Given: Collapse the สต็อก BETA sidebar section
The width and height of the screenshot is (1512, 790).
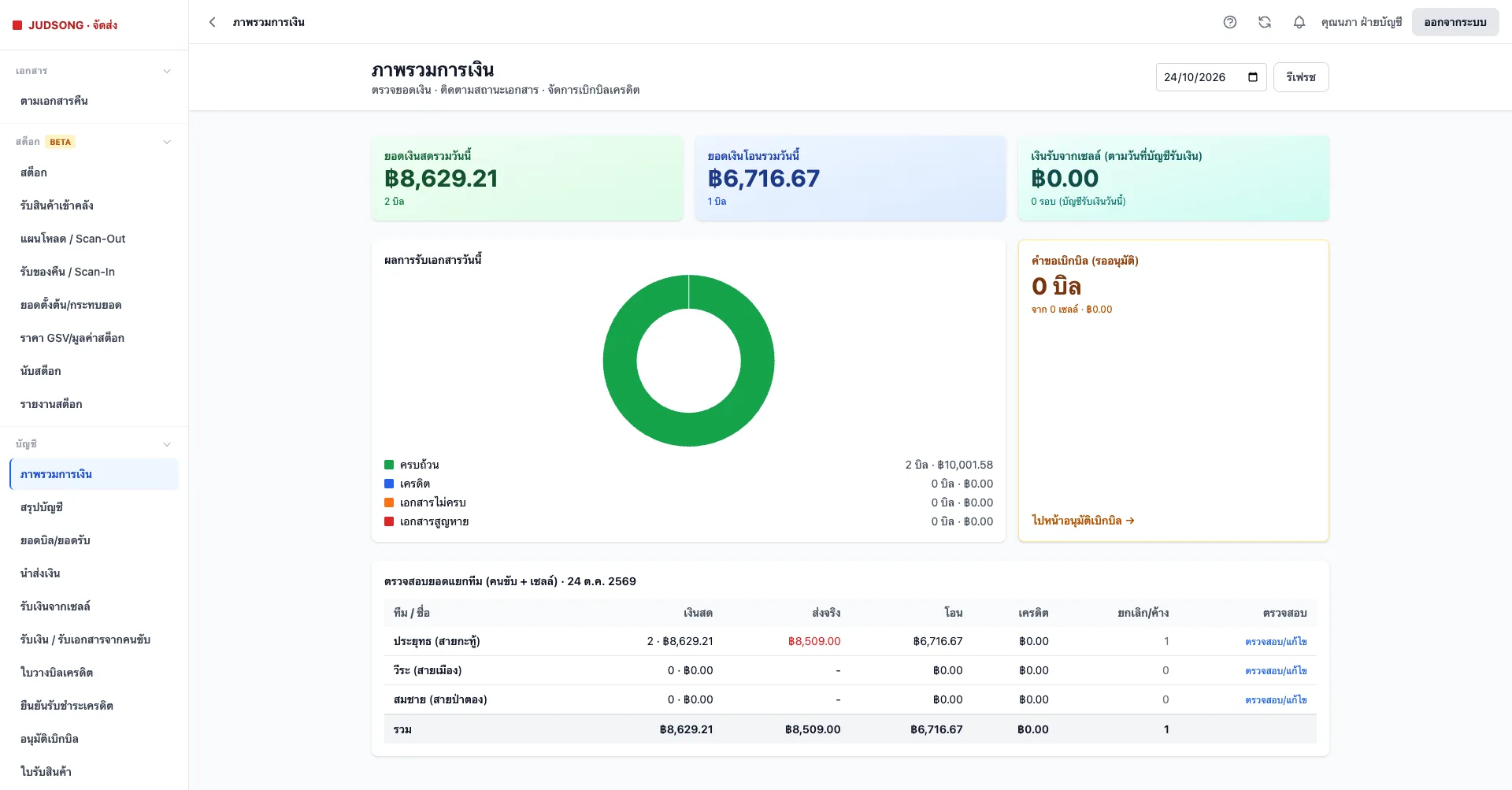Looking at the screenshot, I should [167, 142].
